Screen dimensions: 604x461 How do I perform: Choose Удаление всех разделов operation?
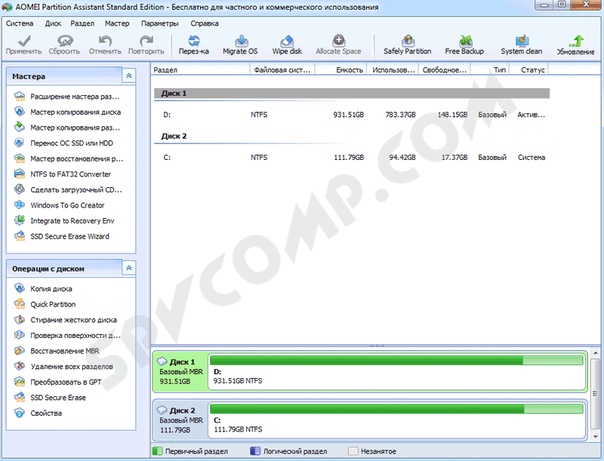tap(64, 367)
